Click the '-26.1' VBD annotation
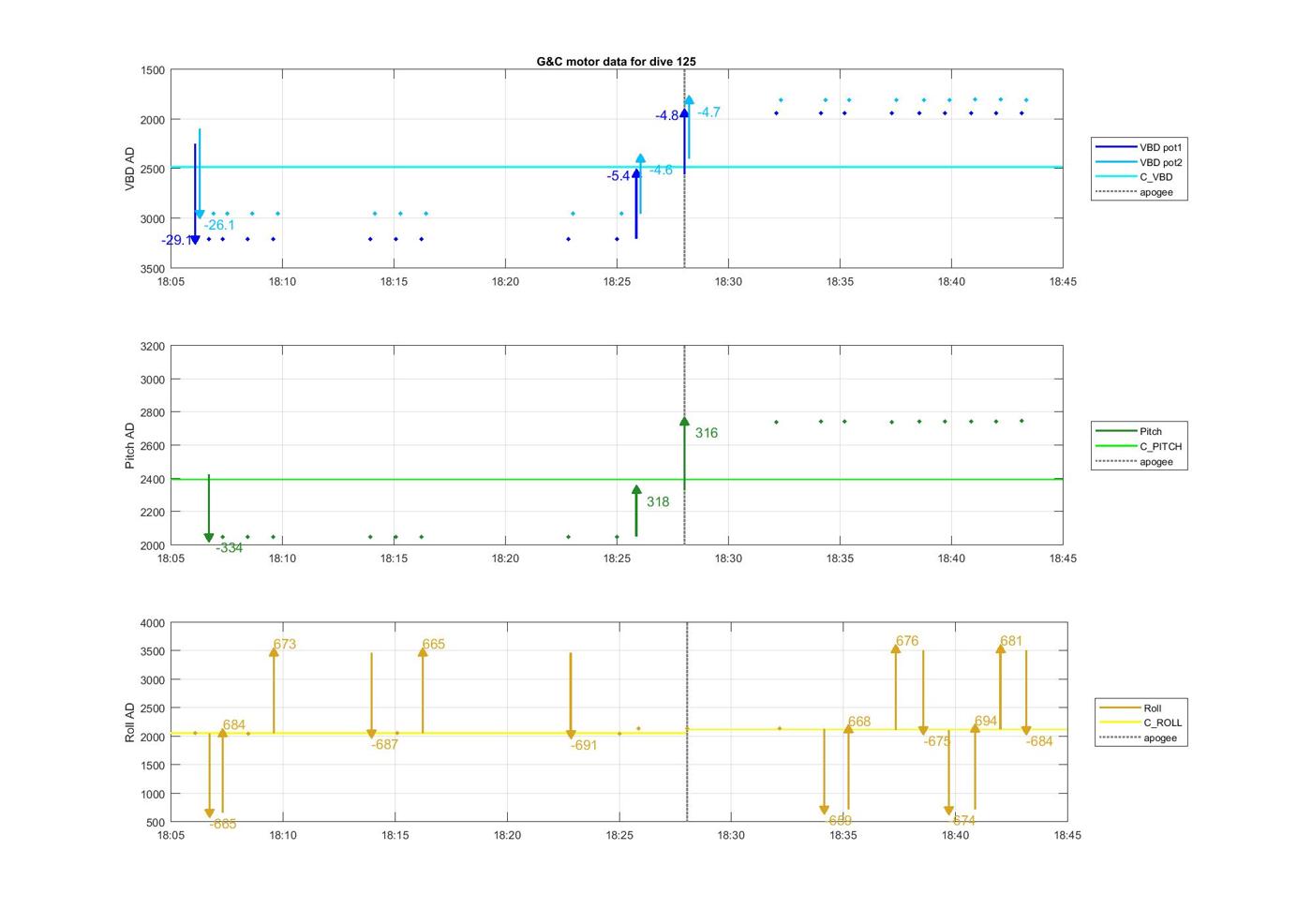Image resolution: width=1312 pixels, height=924 pixels. [x=220, y=225]
